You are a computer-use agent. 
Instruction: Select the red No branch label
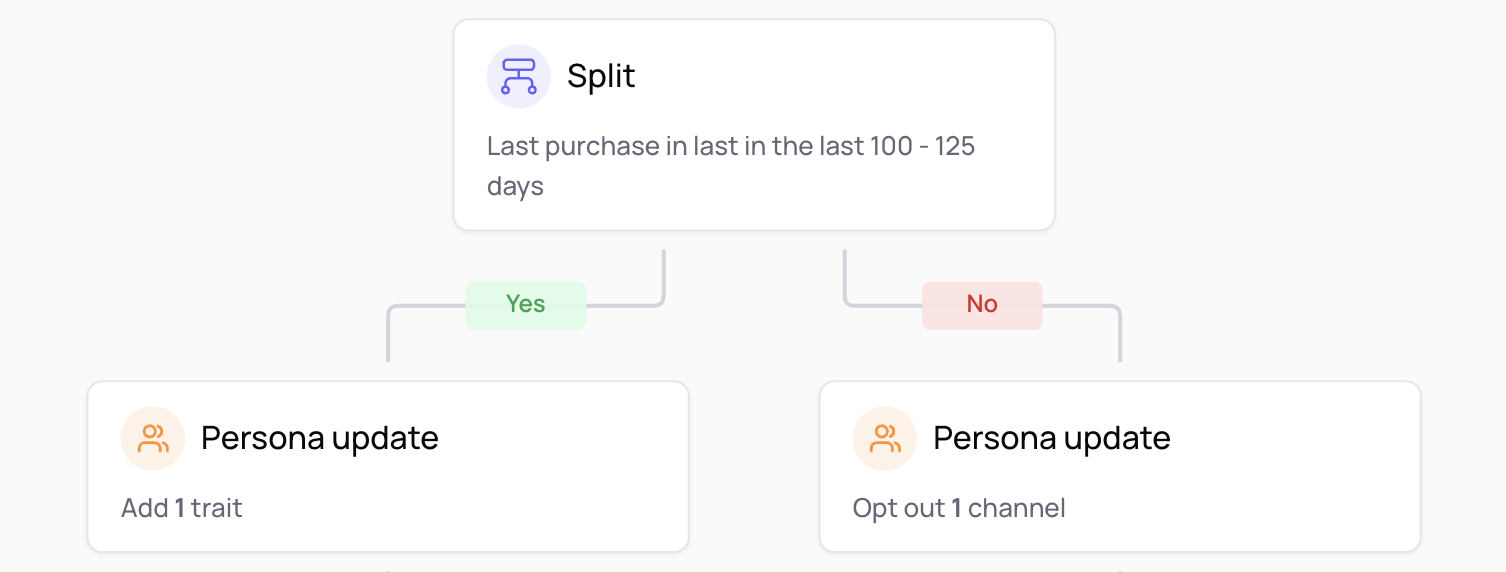982,304
